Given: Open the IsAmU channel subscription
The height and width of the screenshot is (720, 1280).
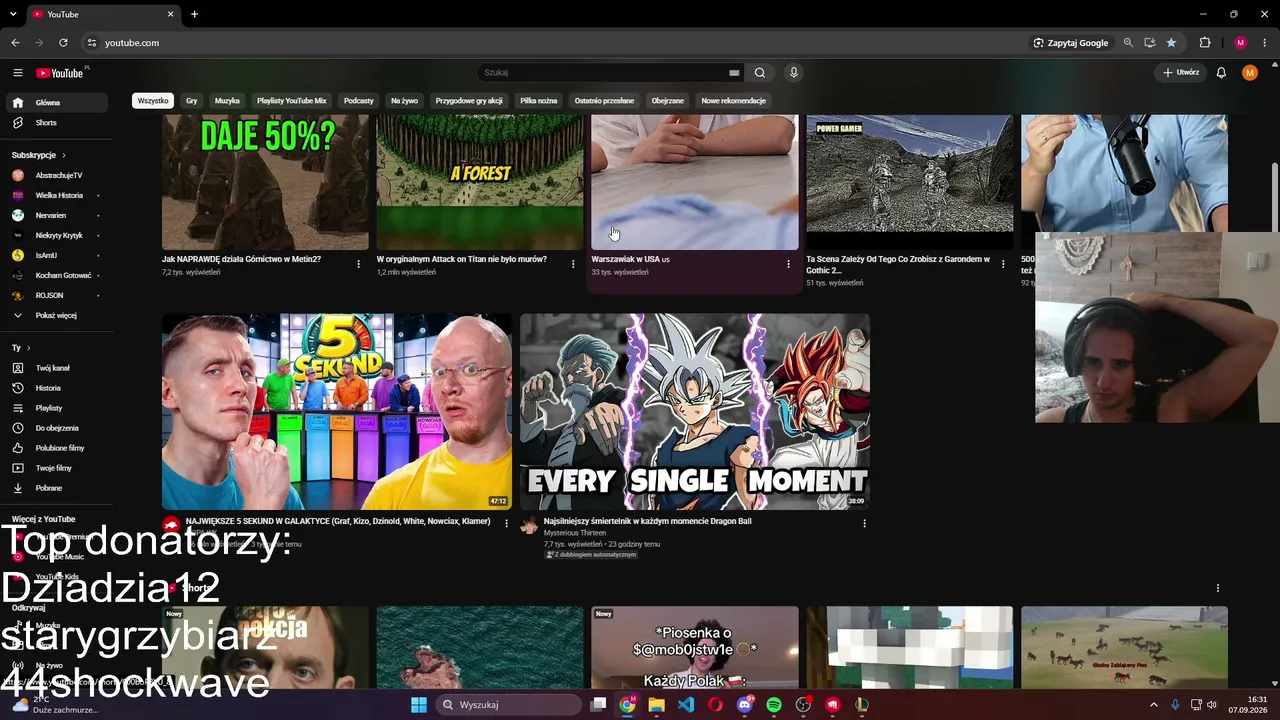Looking at the screenshot, I should coord(55,256).
